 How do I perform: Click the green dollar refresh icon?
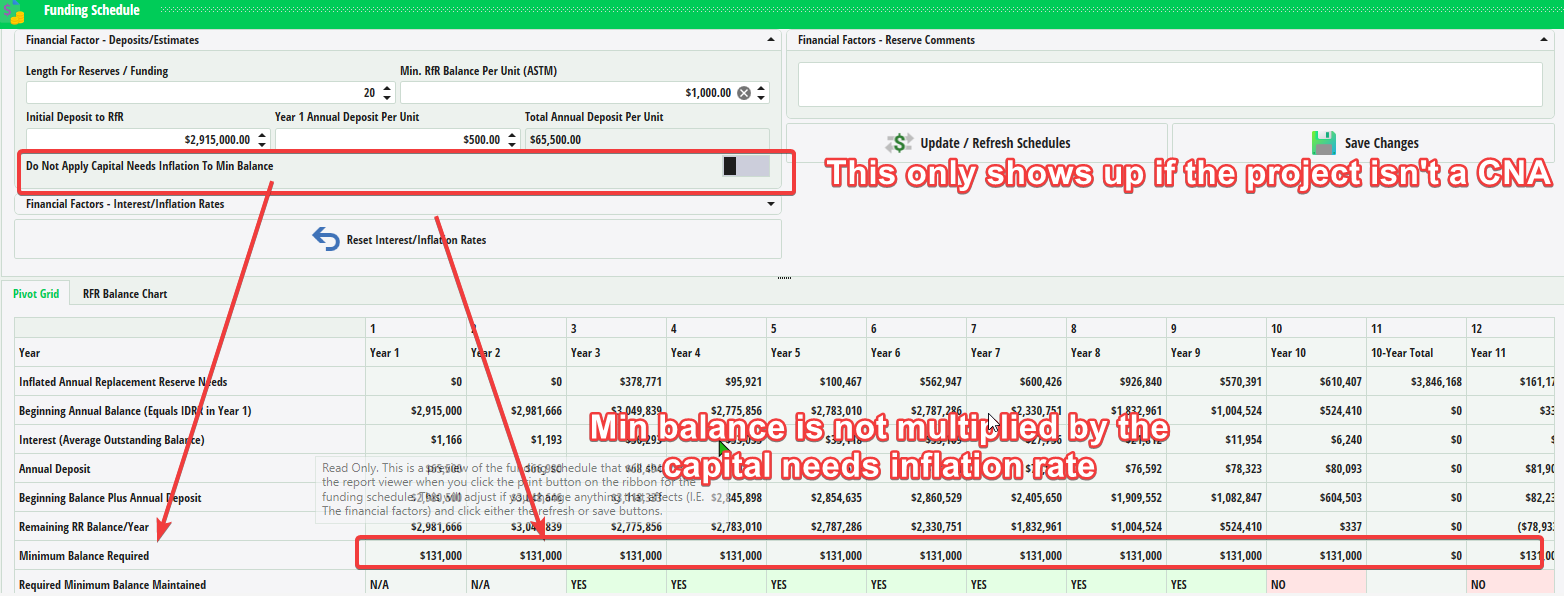(899, 142)
